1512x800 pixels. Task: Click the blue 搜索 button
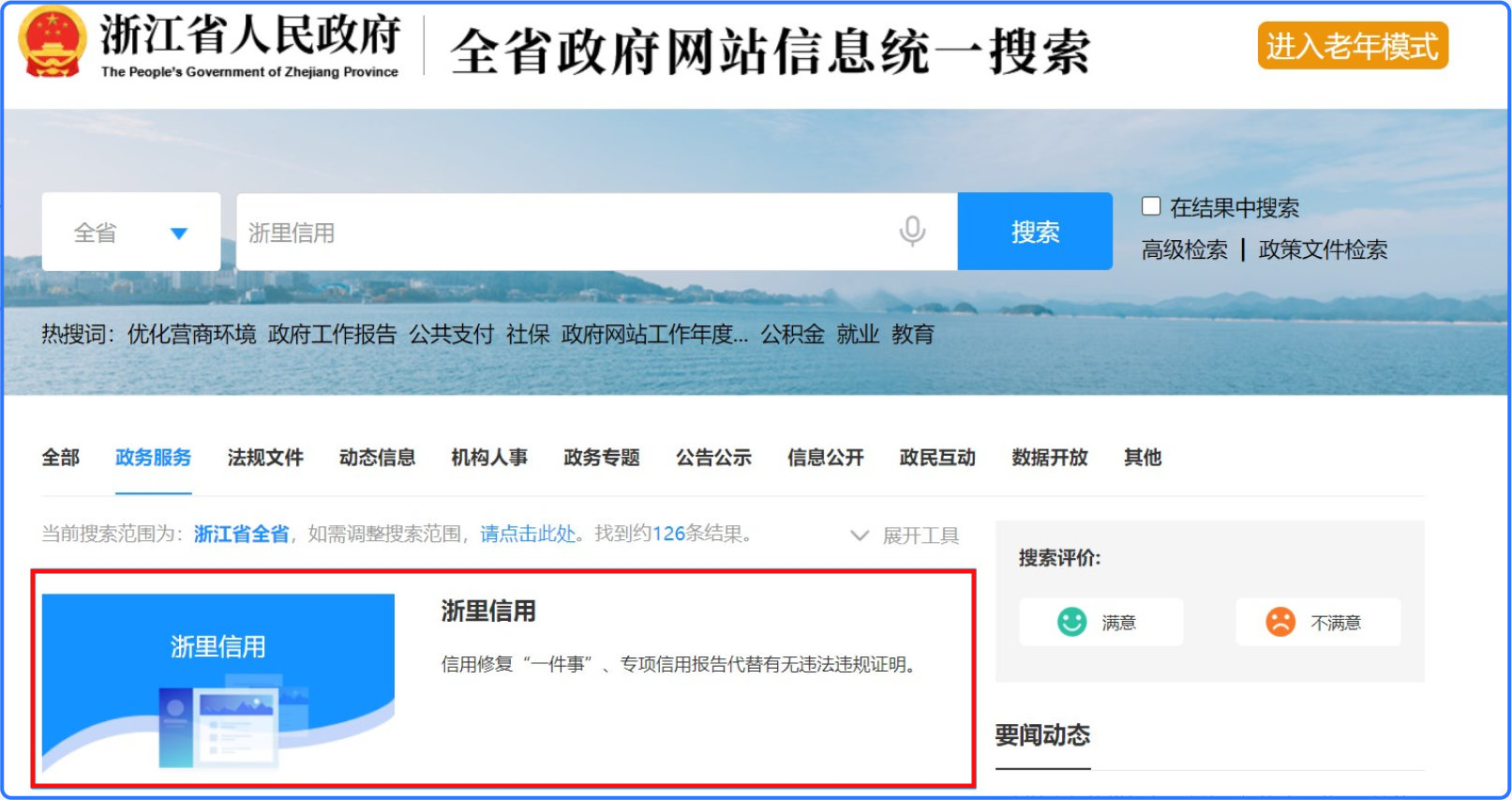pyautogui.click(x=1035, y=232)
